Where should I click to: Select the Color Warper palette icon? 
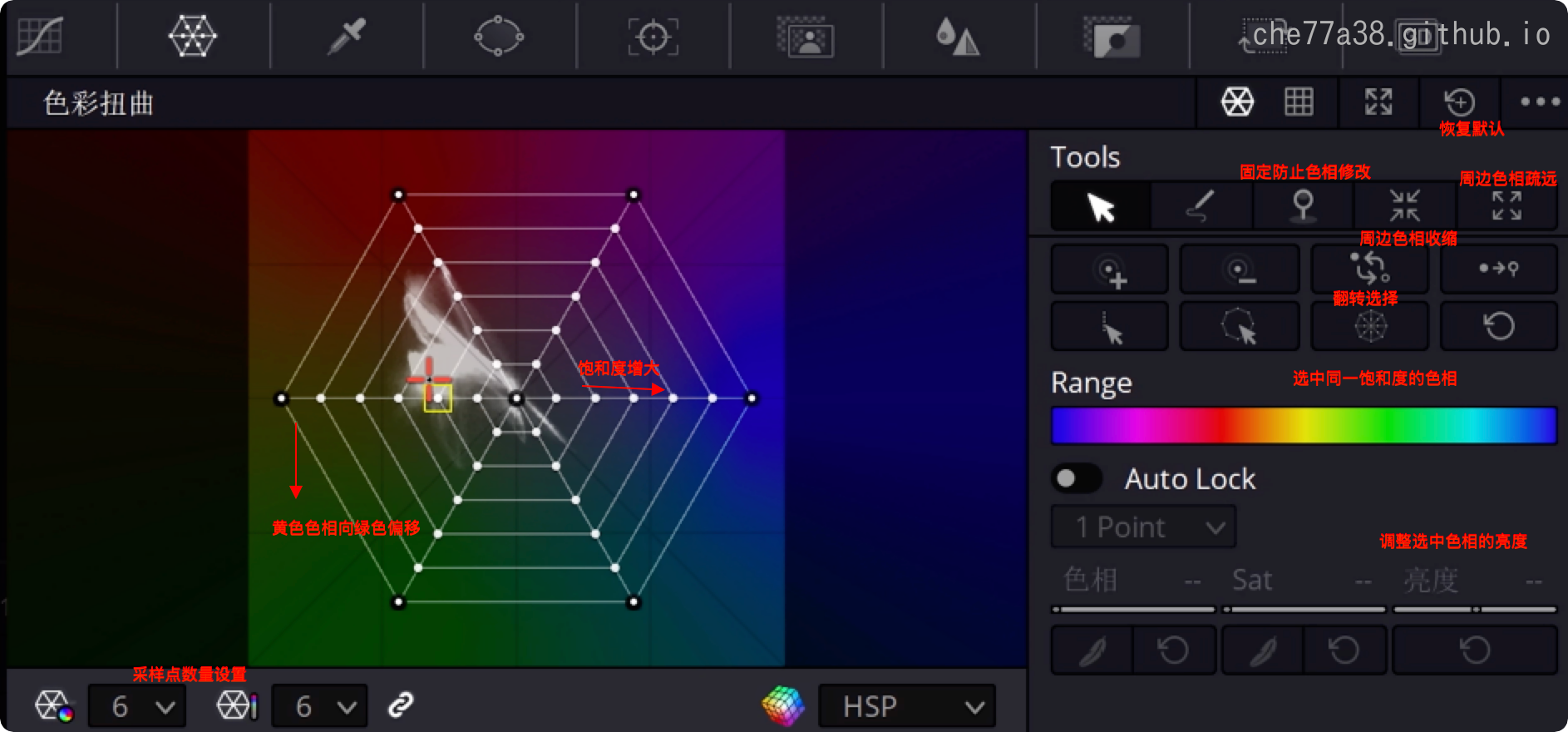click(192, 36)
